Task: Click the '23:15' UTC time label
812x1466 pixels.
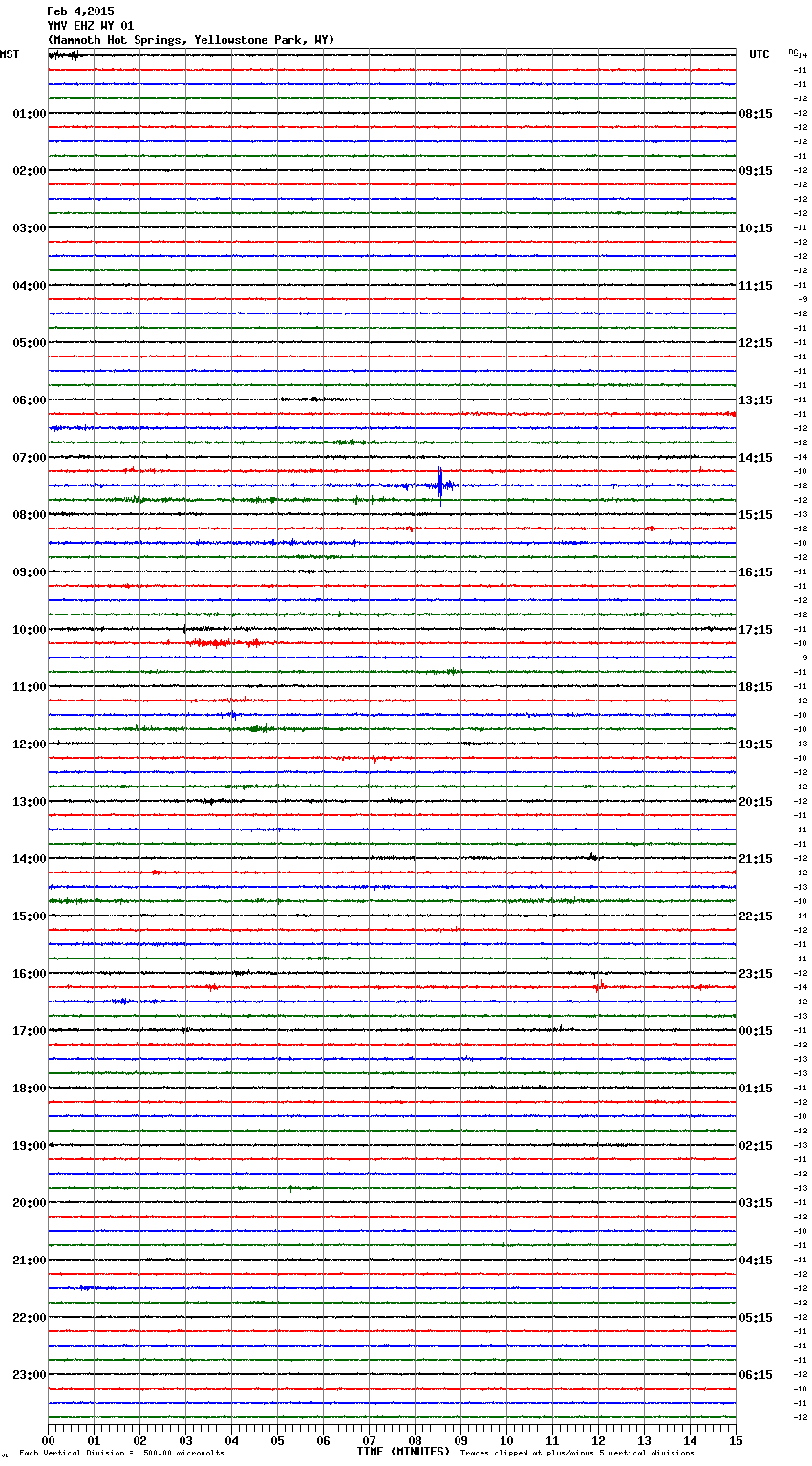Action: click(x=756, y=974)
